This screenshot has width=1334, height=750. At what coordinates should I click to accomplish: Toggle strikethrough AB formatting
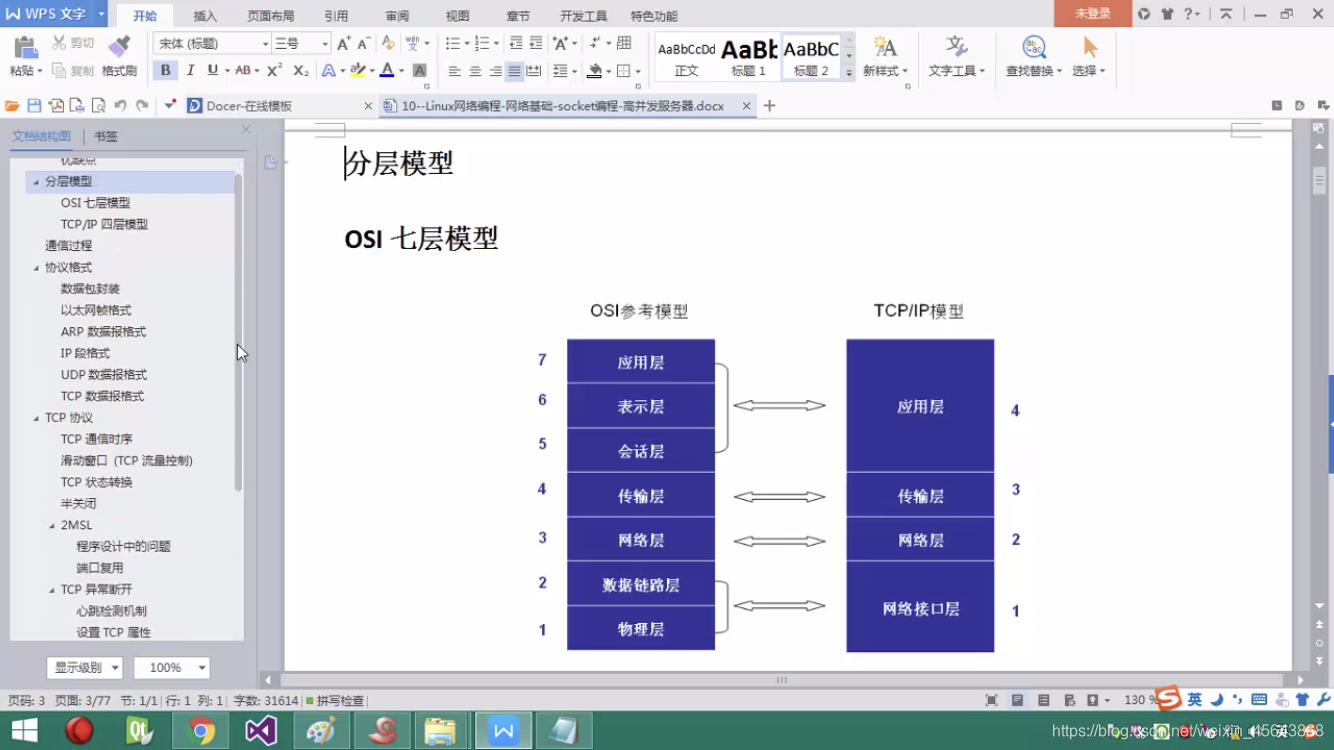point(242,70)
